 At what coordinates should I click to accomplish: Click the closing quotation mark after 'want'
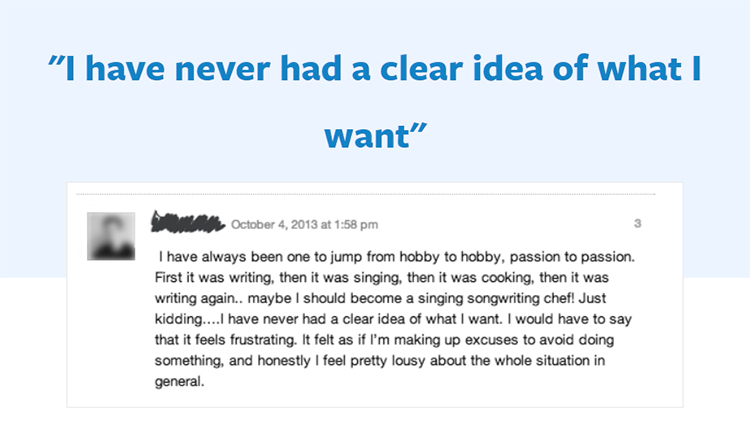(x=418, y=128)
